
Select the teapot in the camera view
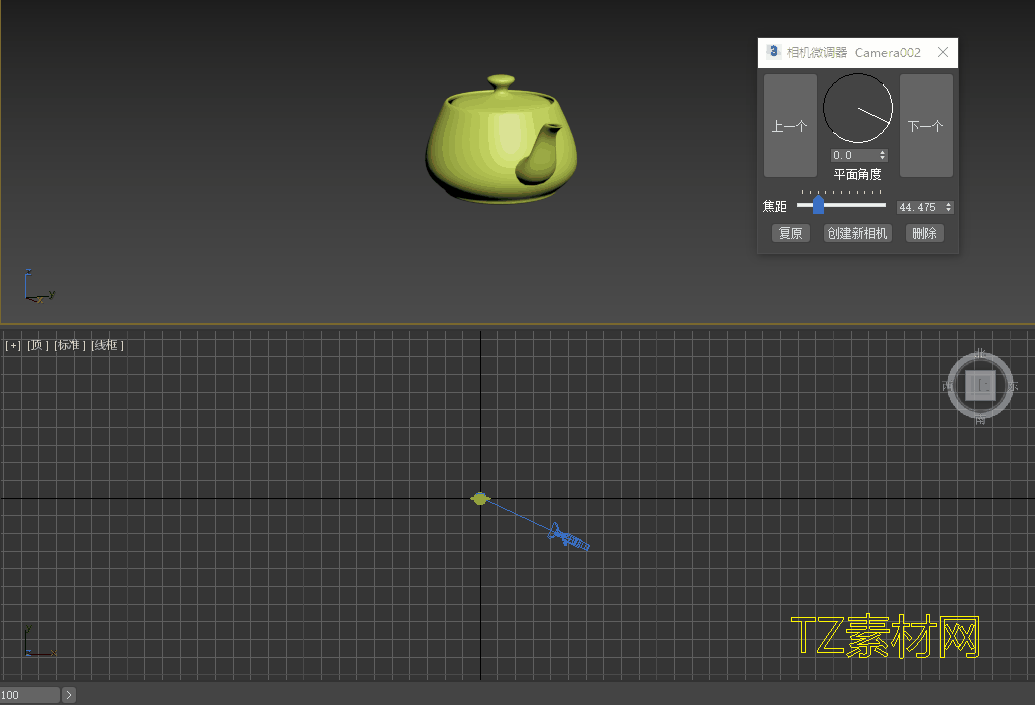pos(500,142)
